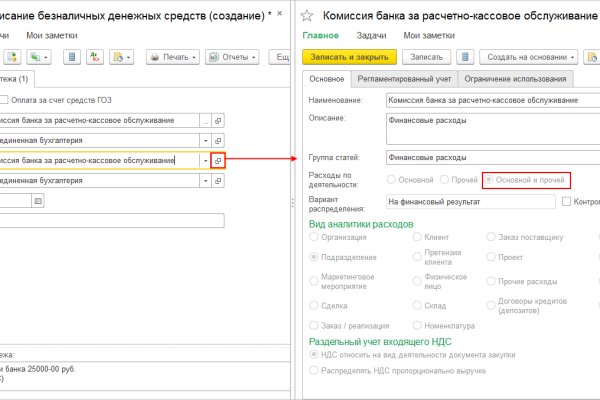600x400 pixels.
Task: Enable the Оплата за счет средств ГОЗ checkbox
Action: point(6,99)
